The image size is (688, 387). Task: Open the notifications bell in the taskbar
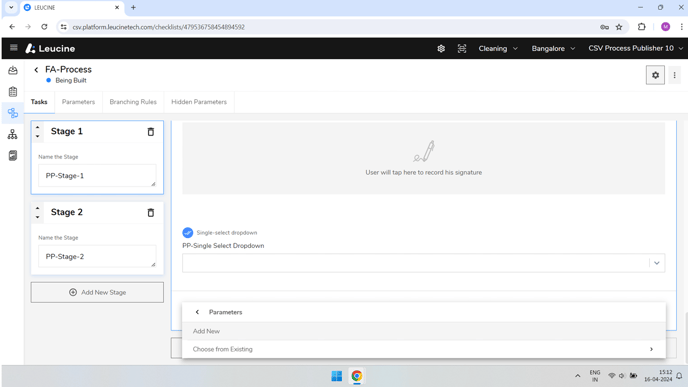679,376
